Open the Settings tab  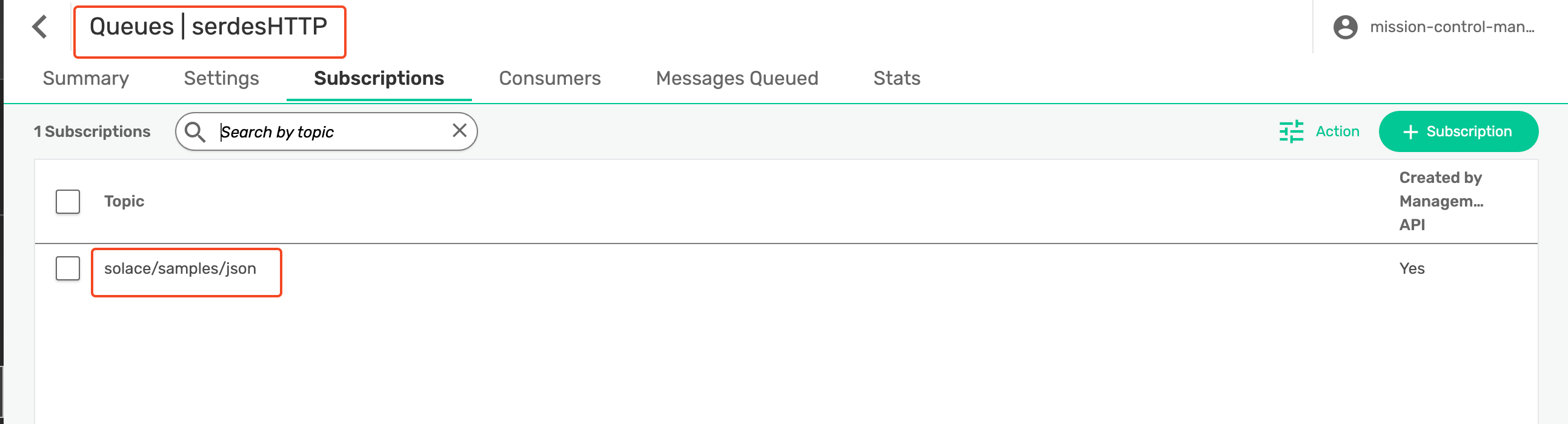click(221, 78)
